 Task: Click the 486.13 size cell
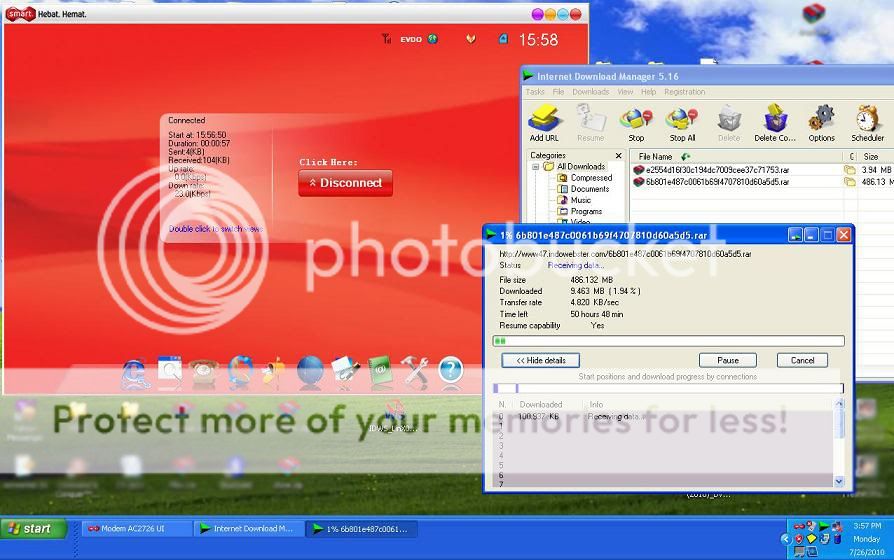click(876, 182)
